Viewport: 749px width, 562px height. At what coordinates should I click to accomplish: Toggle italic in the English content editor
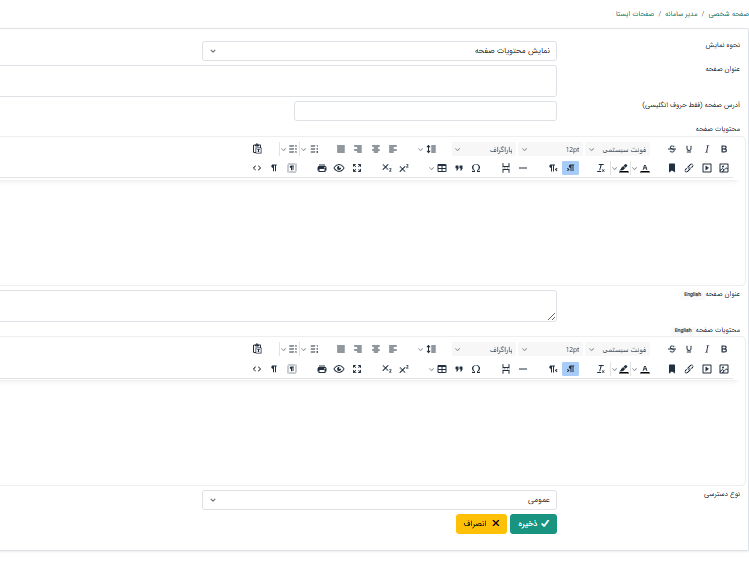tap(706, 349)
